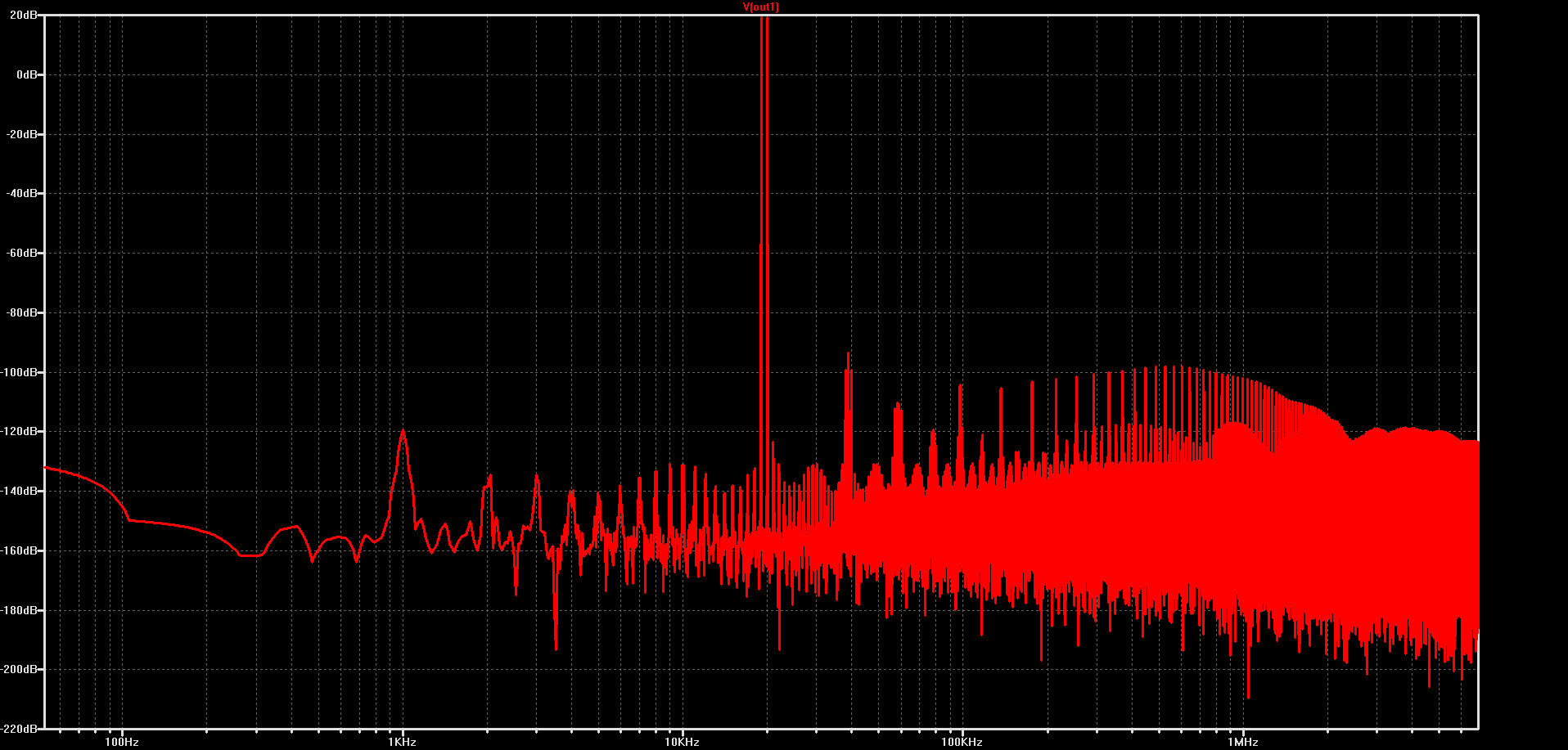Click the 10KHz horizontal axis label
1568x750 pixels.
(x=682, y=742)
